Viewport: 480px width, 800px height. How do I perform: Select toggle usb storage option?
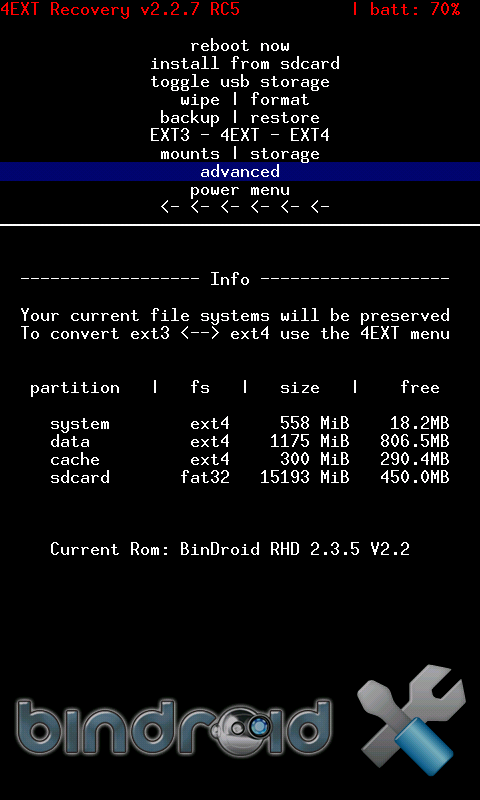click(x=240, y=82)
